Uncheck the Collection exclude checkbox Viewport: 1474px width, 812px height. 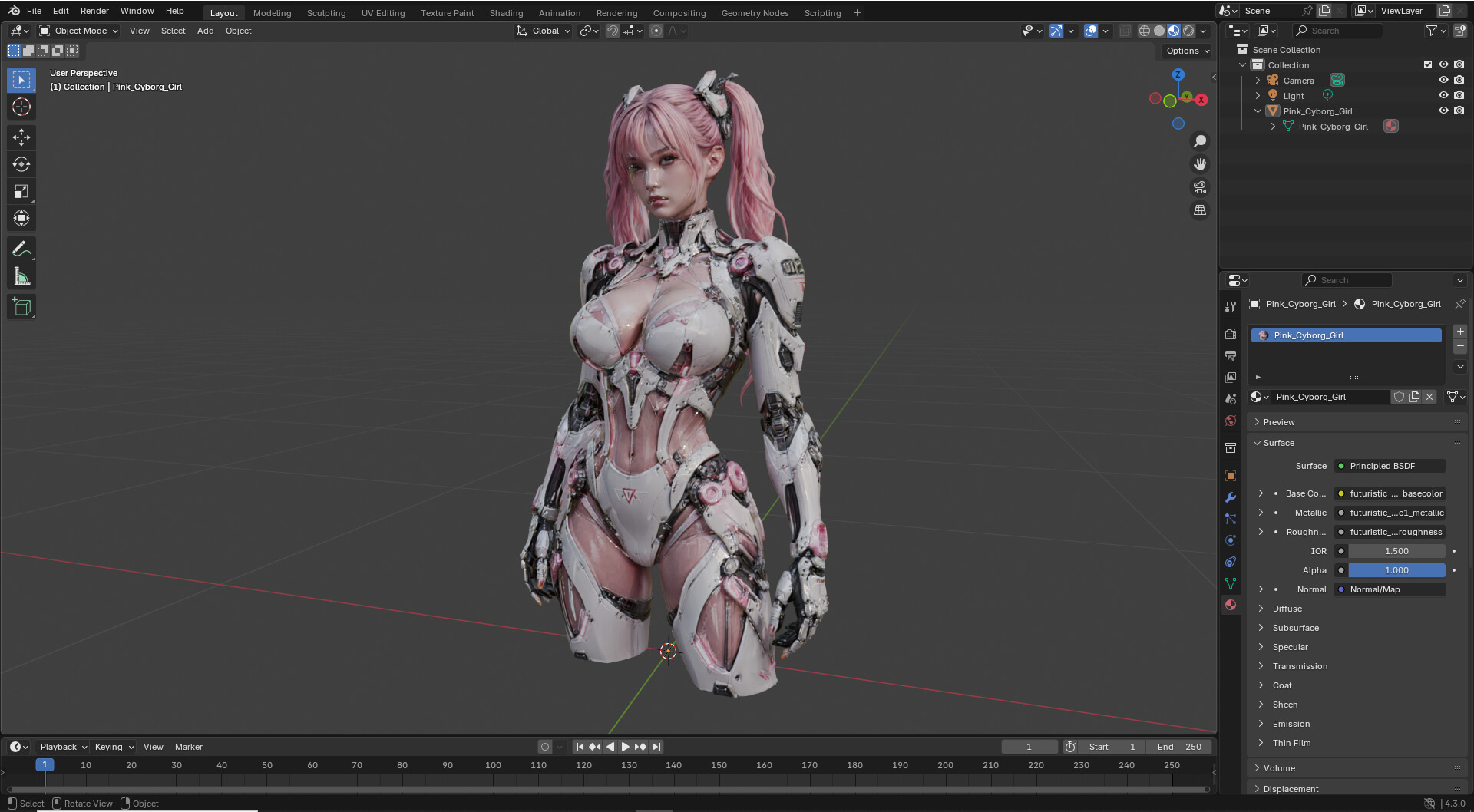pos(1428,64)
